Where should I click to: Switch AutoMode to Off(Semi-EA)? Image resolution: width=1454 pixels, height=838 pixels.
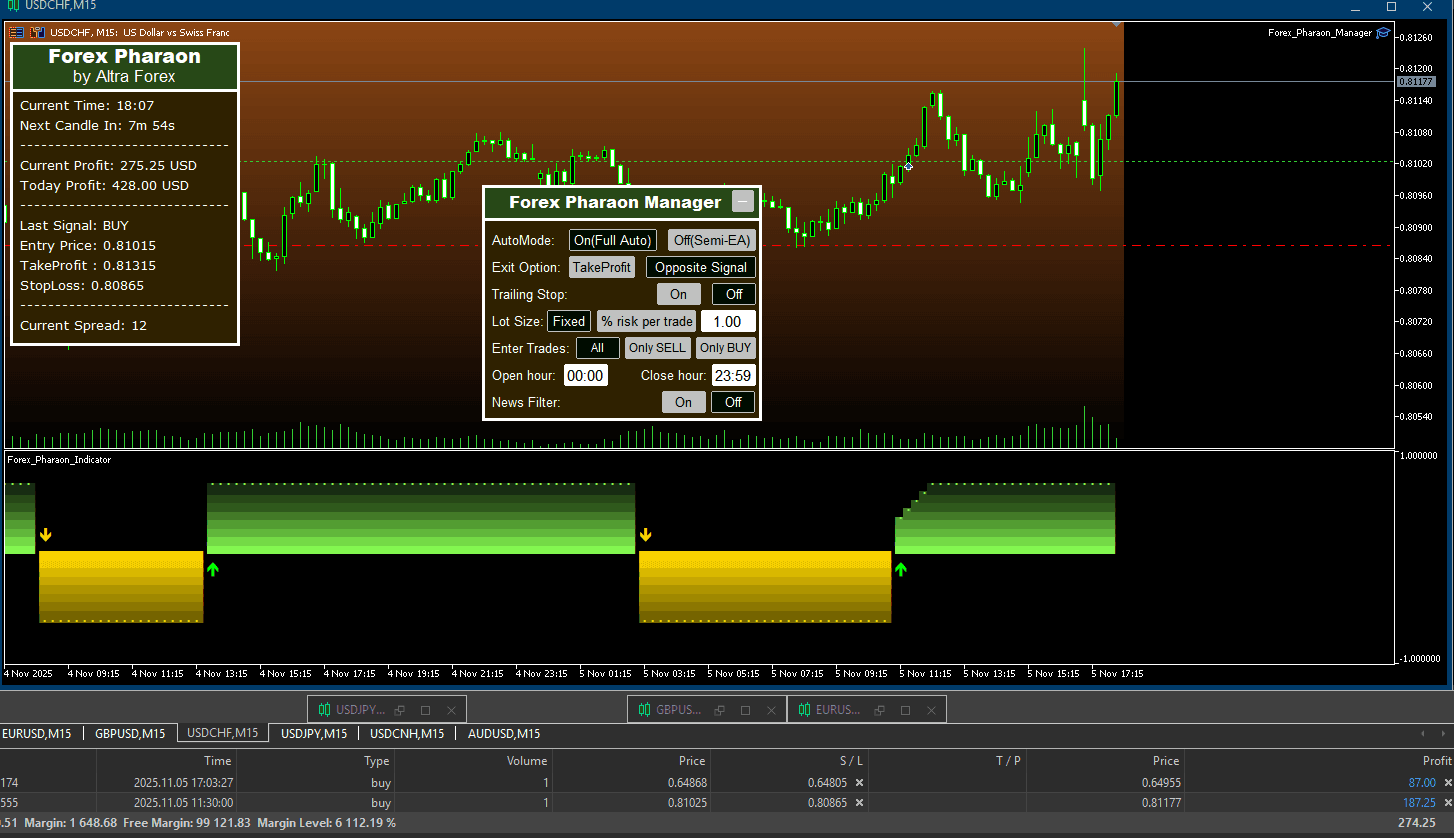[x=711, y=240]
